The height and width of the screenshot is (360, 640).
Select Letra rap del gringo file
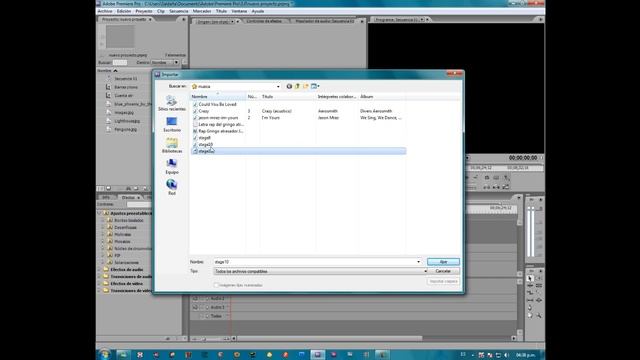221,124
